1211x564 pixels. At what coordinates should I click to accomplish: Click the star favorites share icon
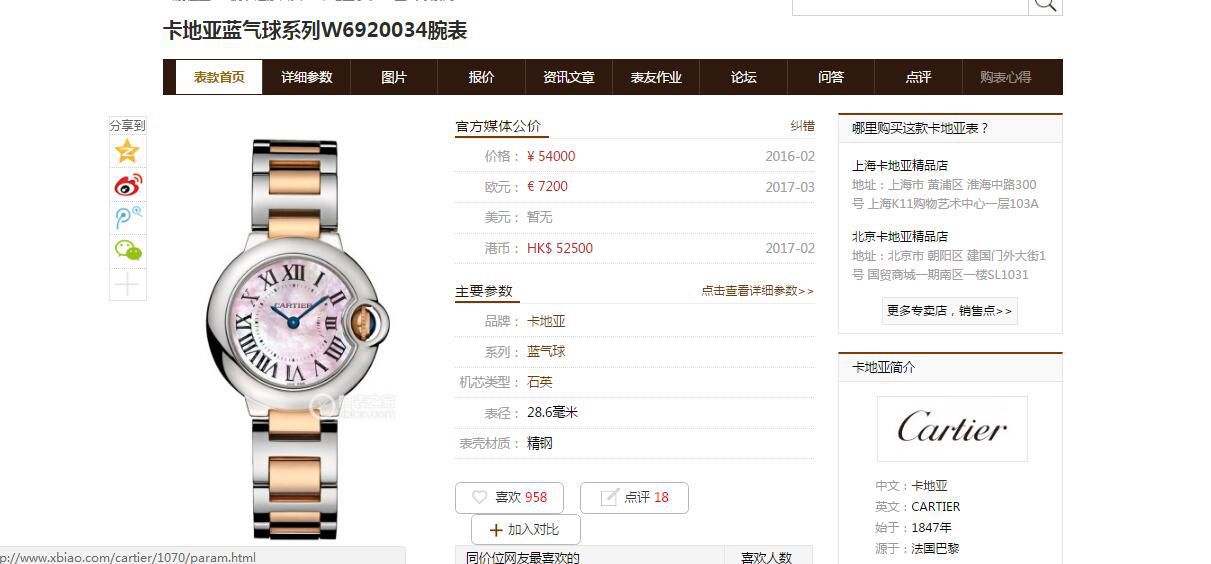[x=127, y=151]
